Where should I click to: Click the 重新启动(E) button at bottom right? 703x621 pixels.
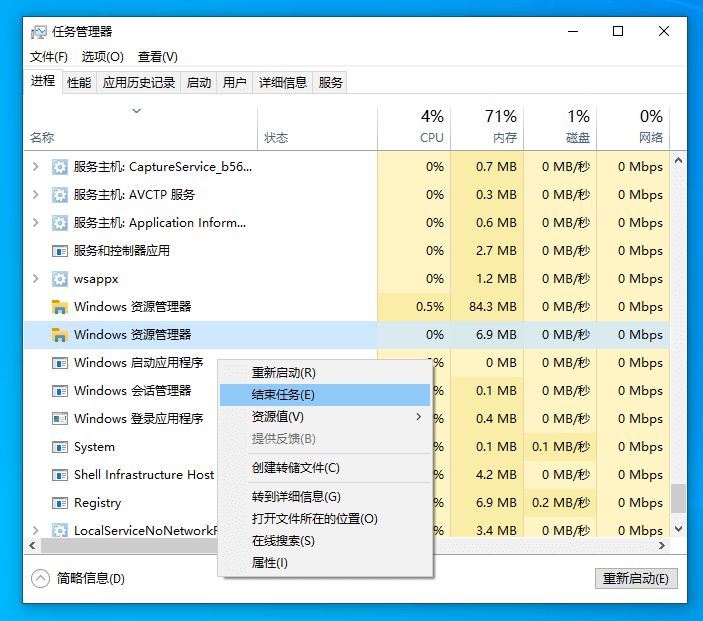coord(636,578)
